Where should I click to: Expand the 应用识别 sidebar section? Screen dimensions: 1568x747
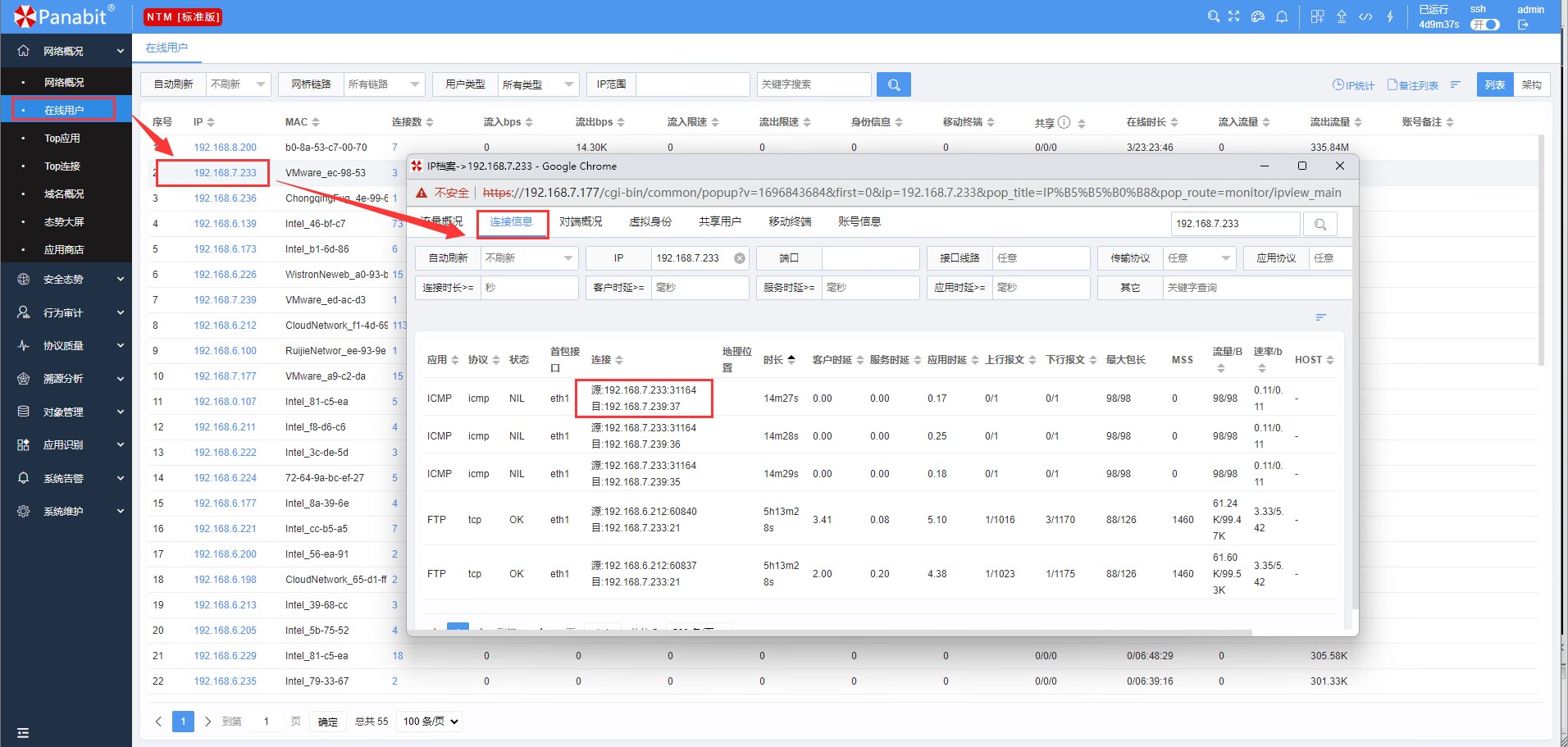(66, 445)
